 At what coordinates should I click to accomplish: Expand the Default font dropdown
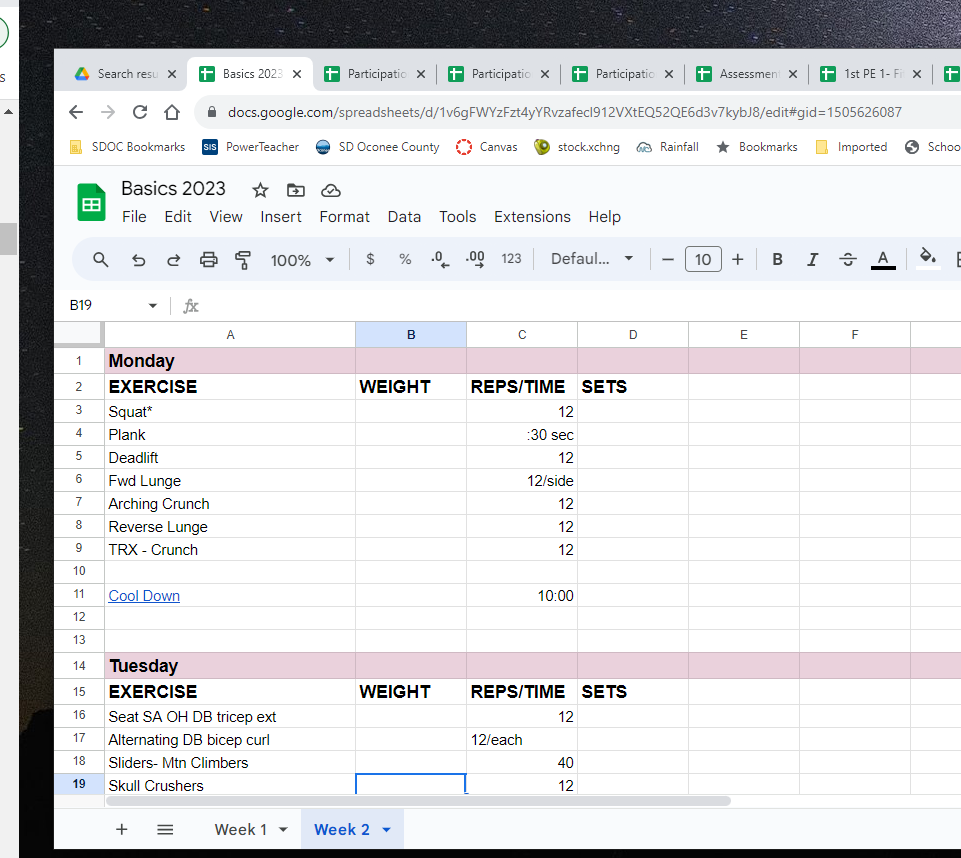pyautogui.click(x=592, y=259)
